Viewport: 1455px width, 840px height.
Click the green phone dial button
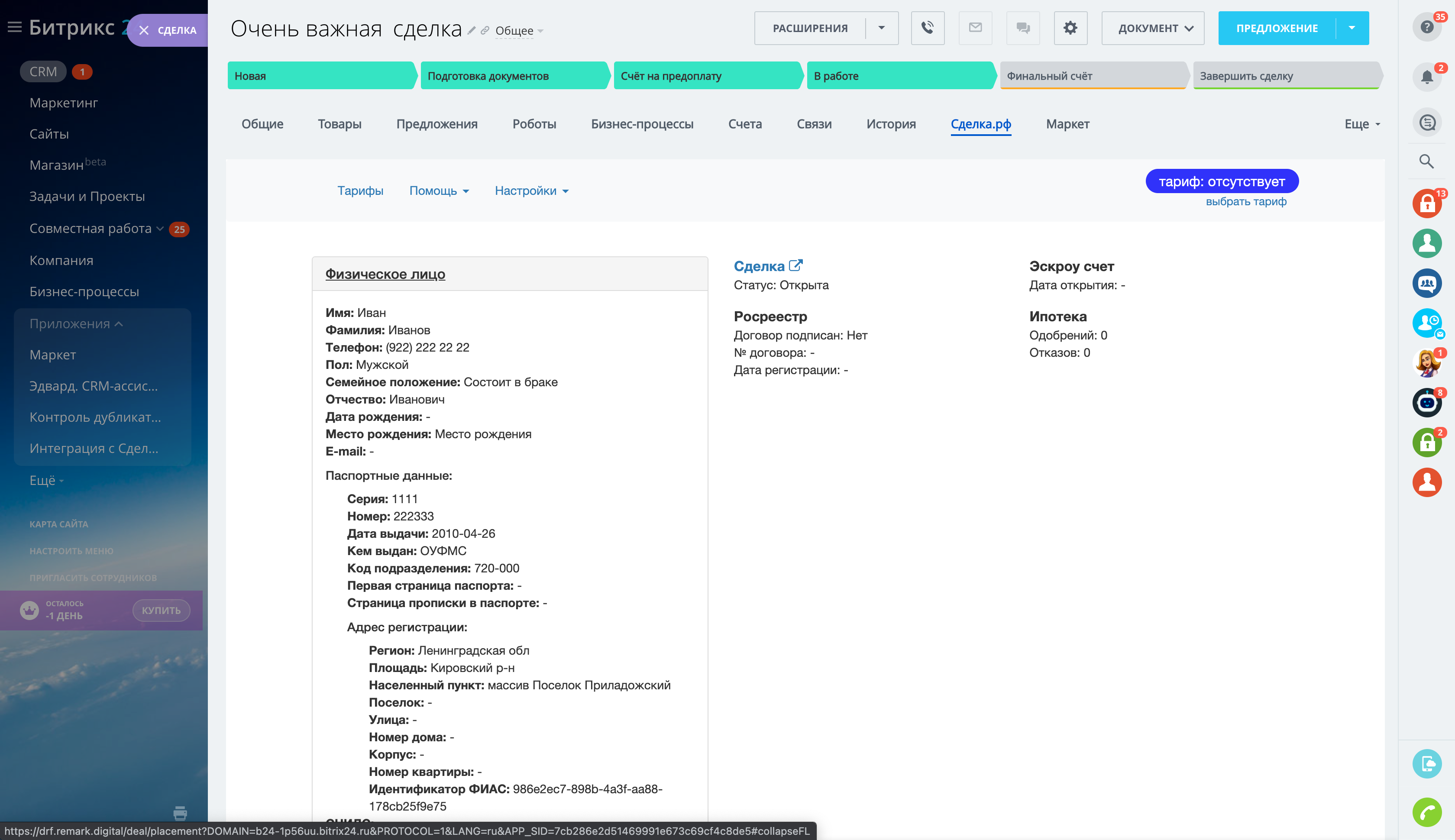pos(1427,812)
